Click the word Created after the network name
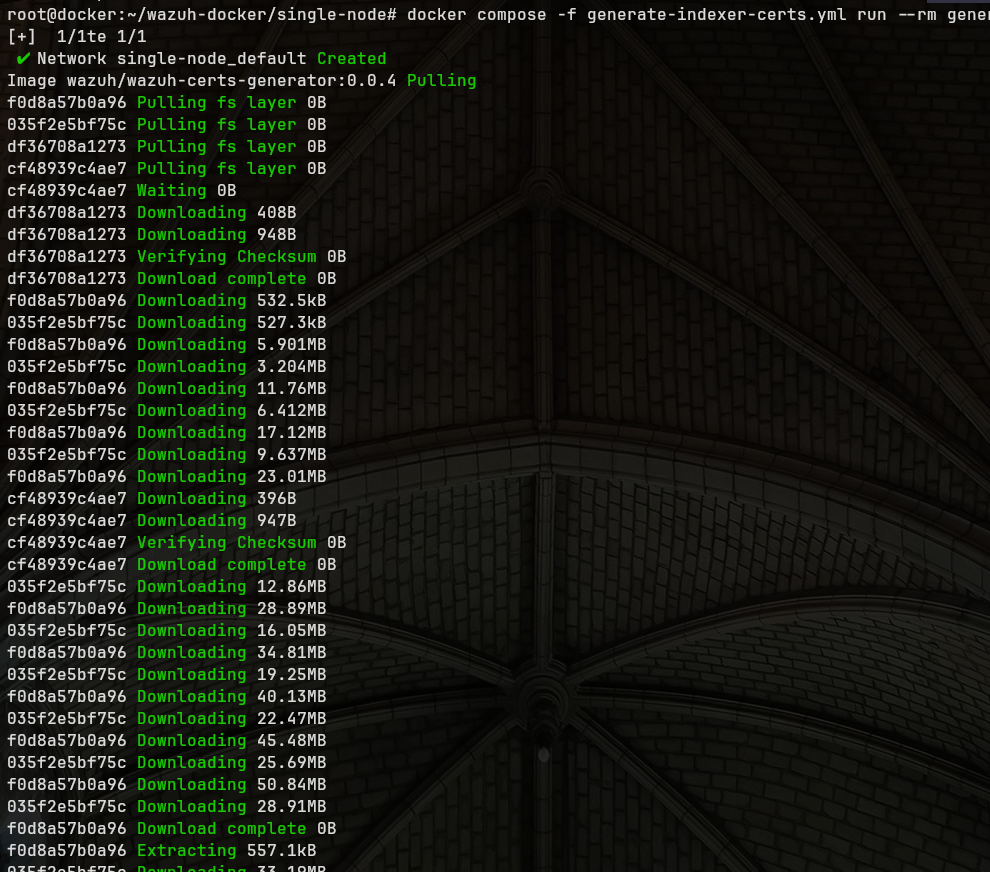Viewport: 990px width, 872px height. pos(351,58)
